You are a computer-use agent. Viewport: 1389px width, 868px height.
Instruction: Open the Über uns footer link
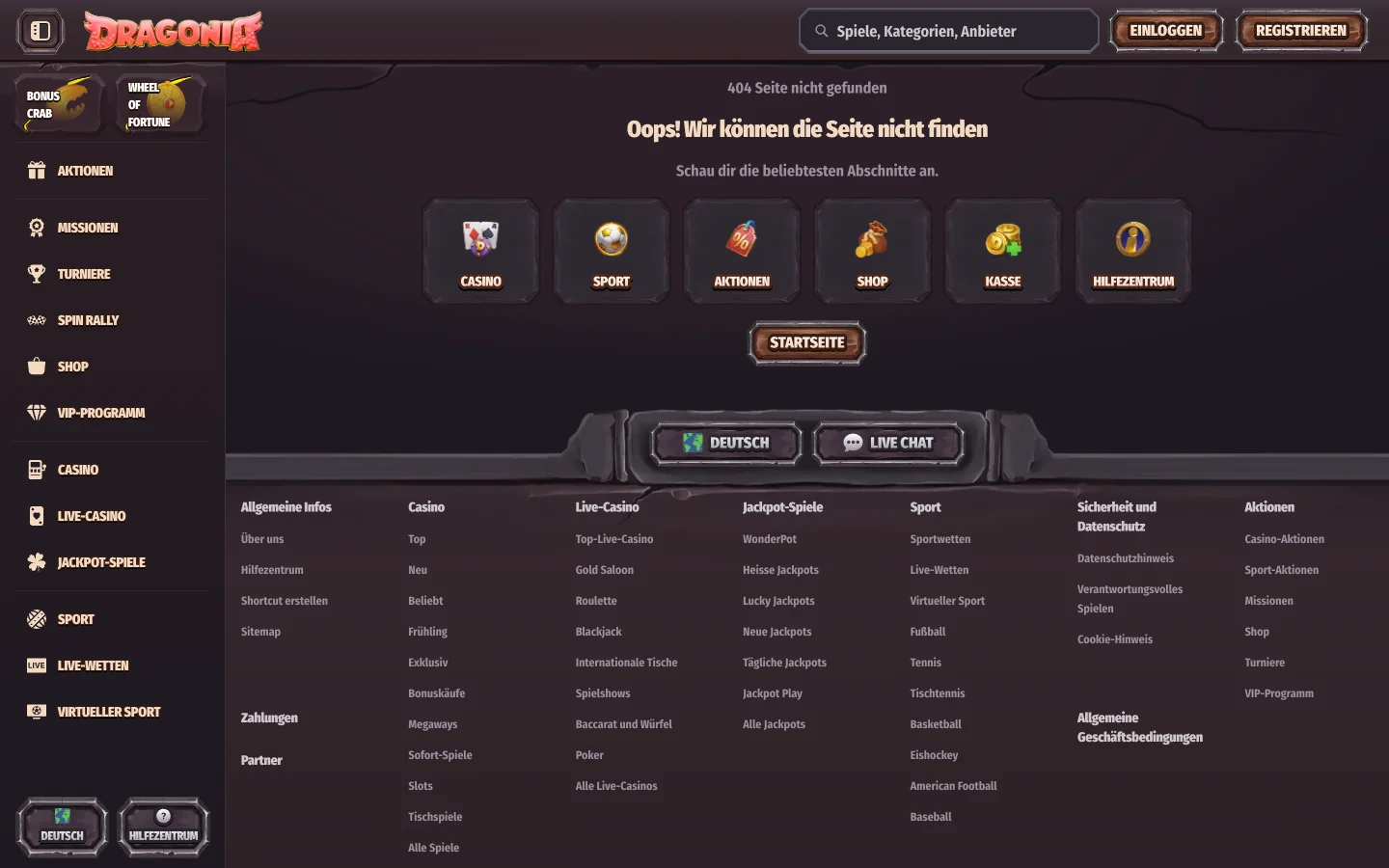(x=262, y=539)
